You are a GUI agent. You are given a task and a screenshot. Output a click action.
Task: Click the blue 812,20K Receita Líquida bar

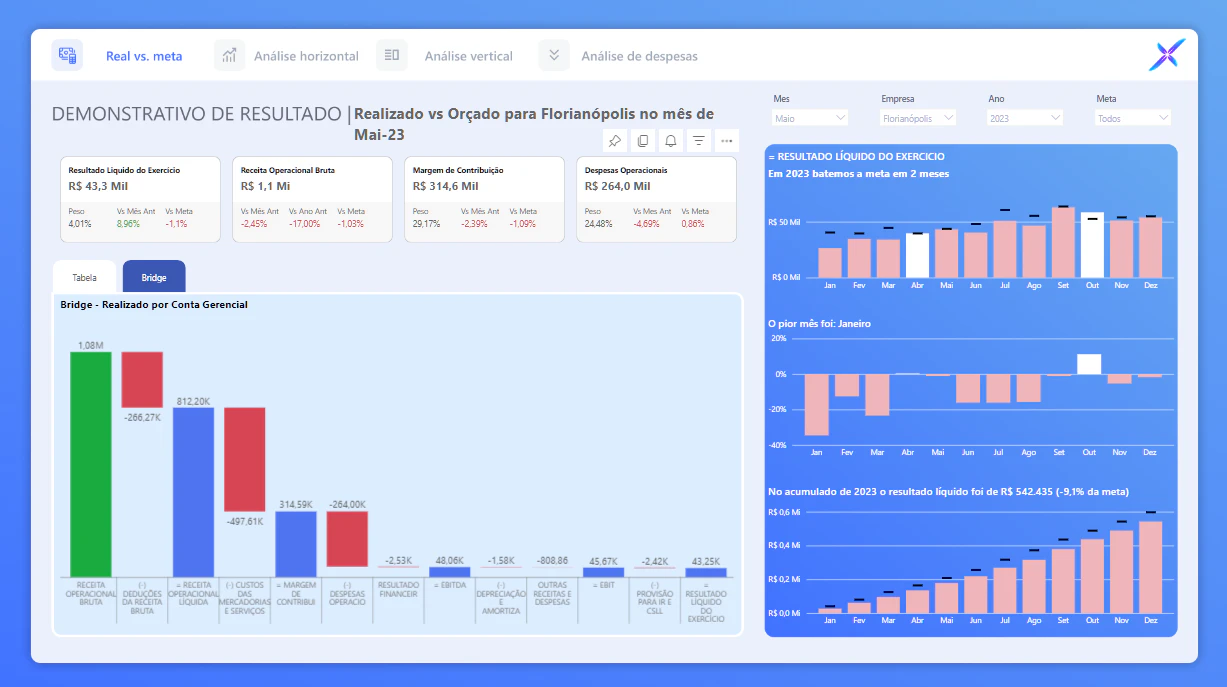click(x=193, y=492)
